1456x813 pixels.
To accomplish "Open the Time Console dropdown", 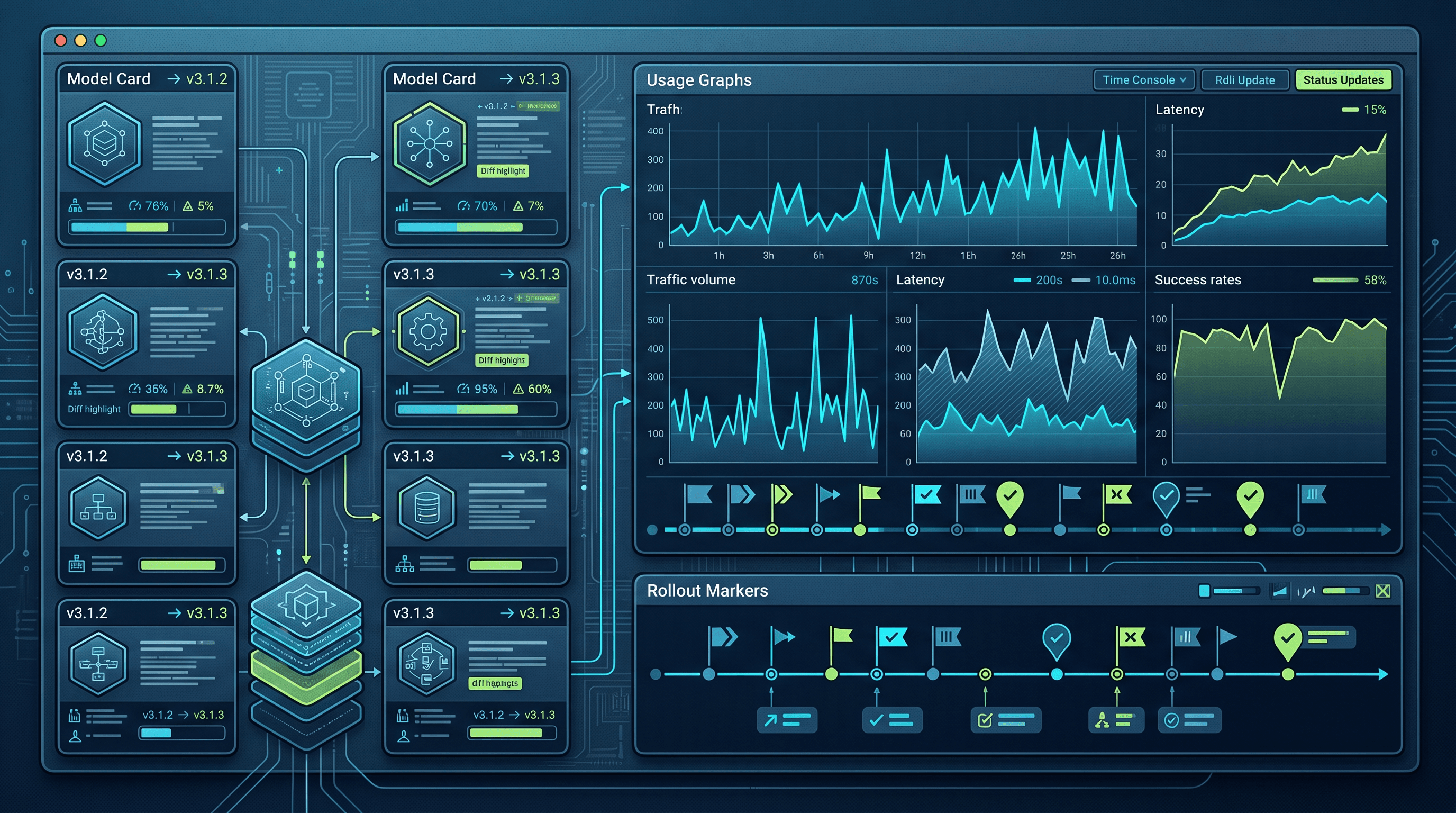I will pos(1143,80).
